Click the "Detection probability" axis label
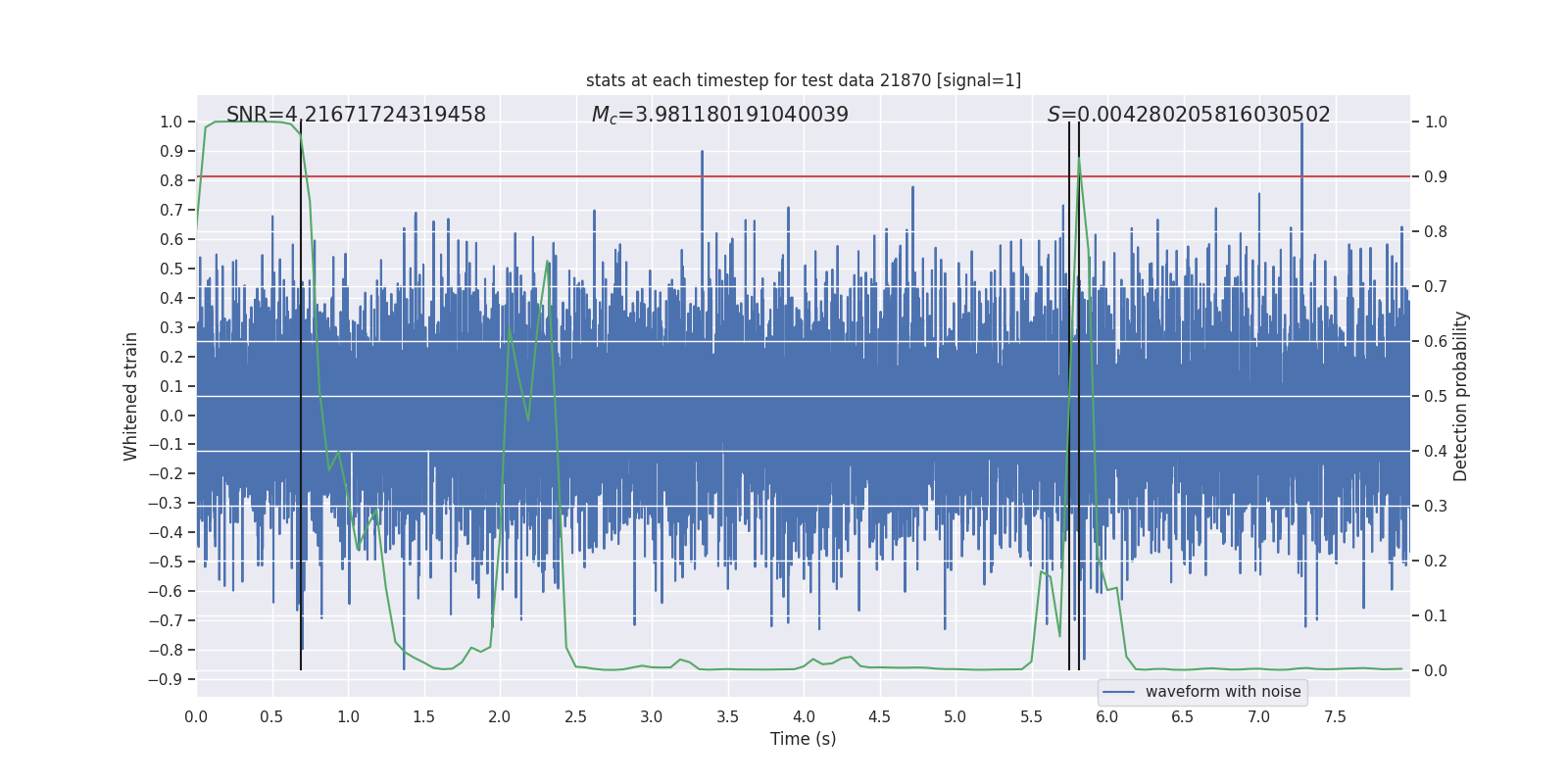Screen dimensions: 1568x784 pos(1461,396)
